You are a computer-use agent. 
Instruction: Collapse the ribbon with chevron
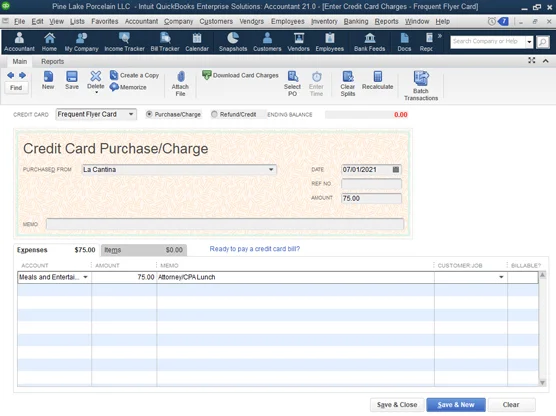545,61
